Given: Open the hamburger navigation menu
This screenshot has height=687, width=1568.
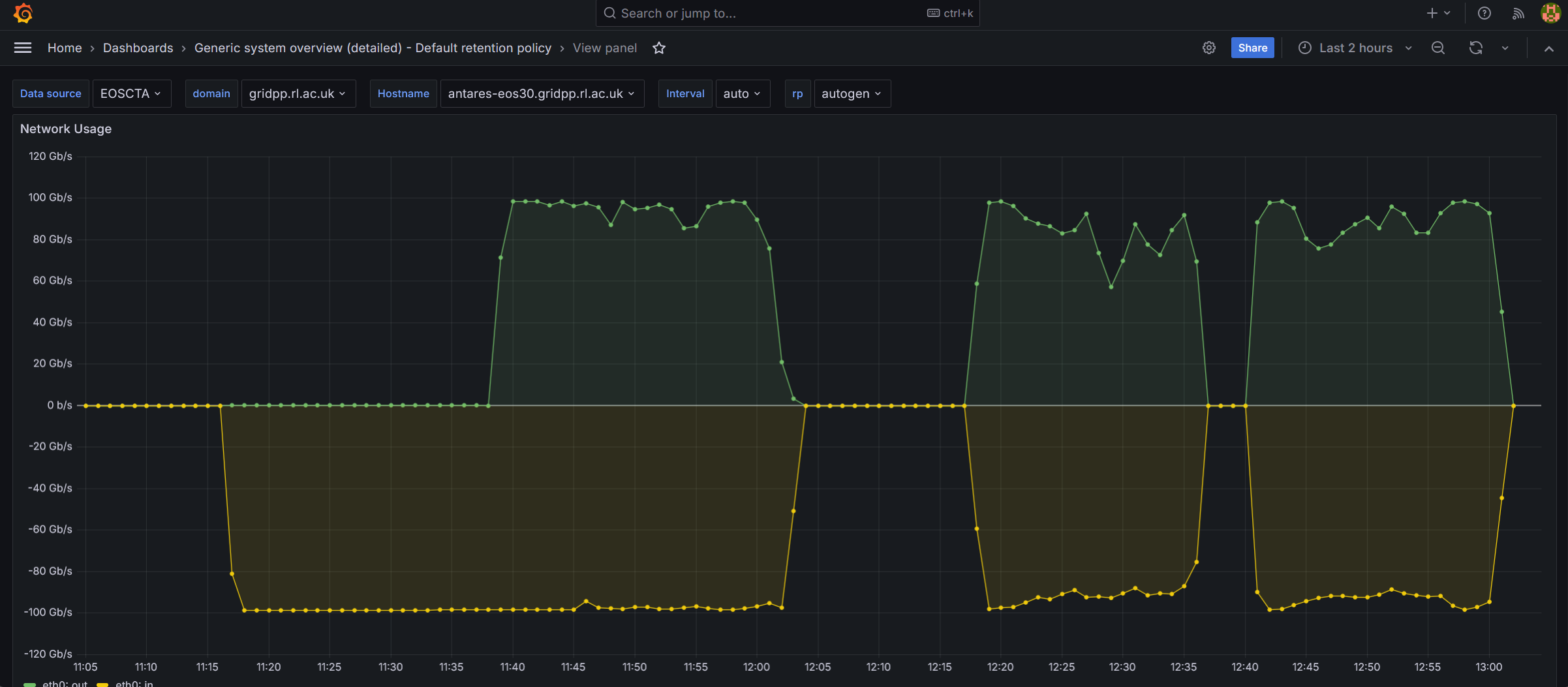Looking at the screenshot, I should pyautogui.click(x=23, y=48).
